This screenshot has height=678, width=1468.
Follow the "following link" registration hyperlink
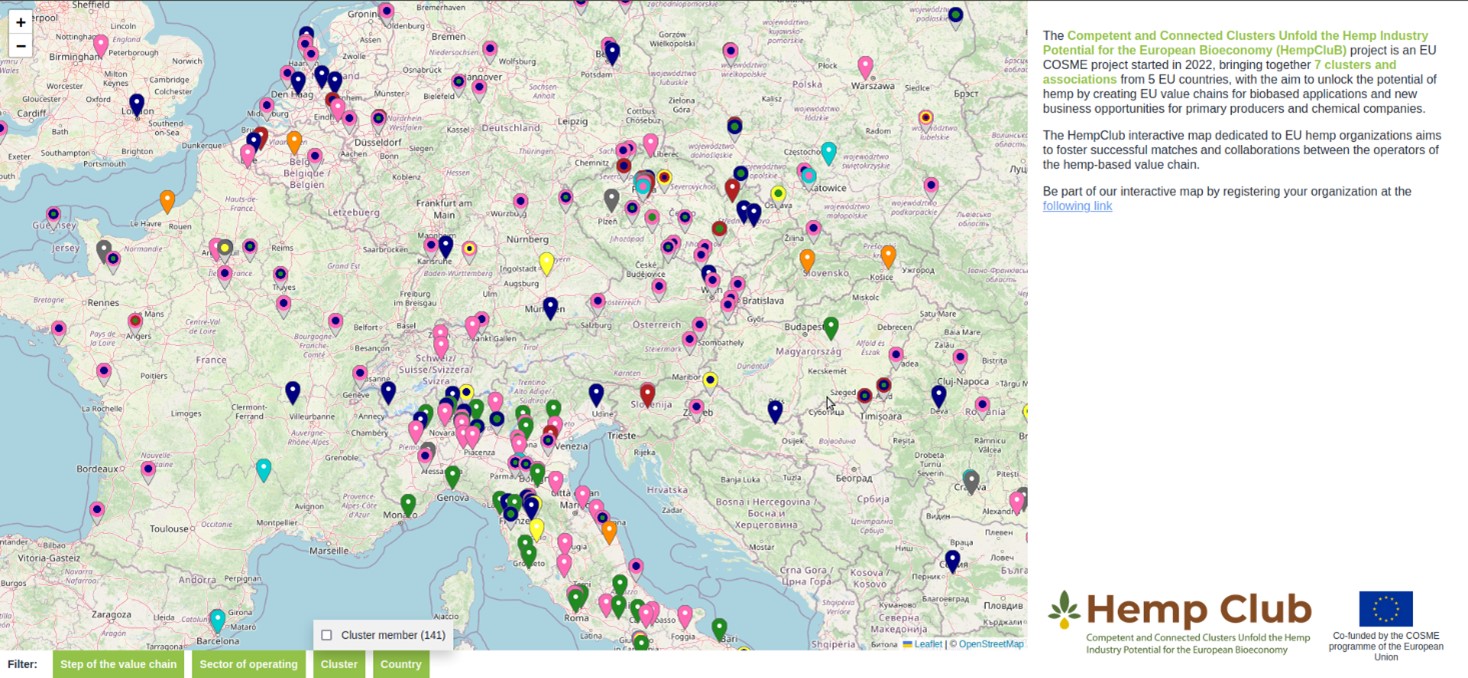click(x=1077, y=206)
